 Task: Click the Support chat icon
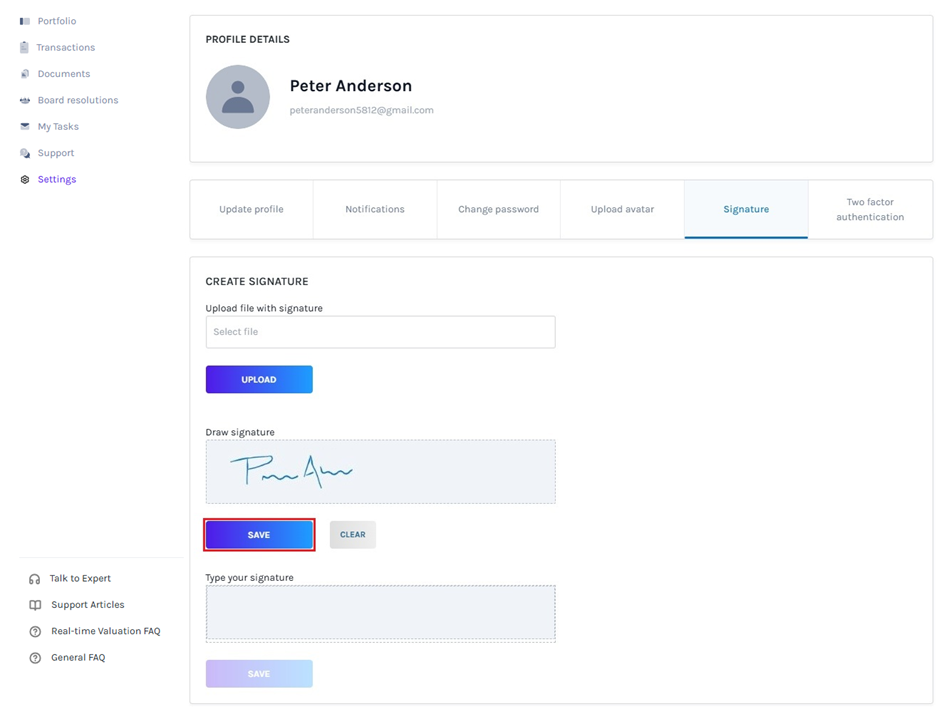click(25, 153)
